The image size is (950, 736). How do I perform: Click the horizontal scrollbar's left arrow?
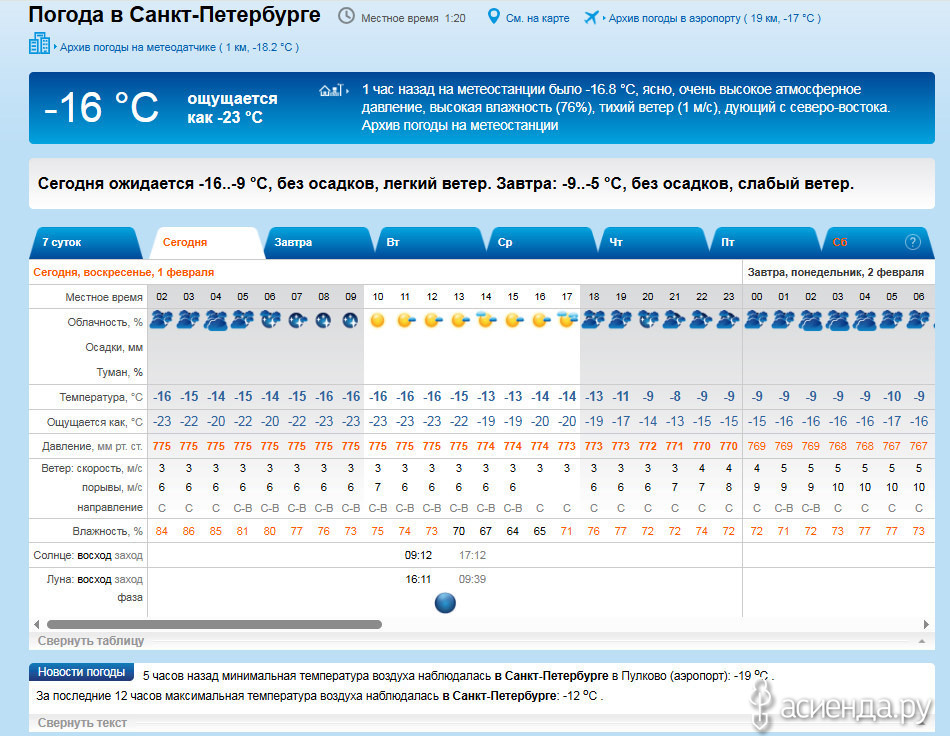(x=37, y=624)
